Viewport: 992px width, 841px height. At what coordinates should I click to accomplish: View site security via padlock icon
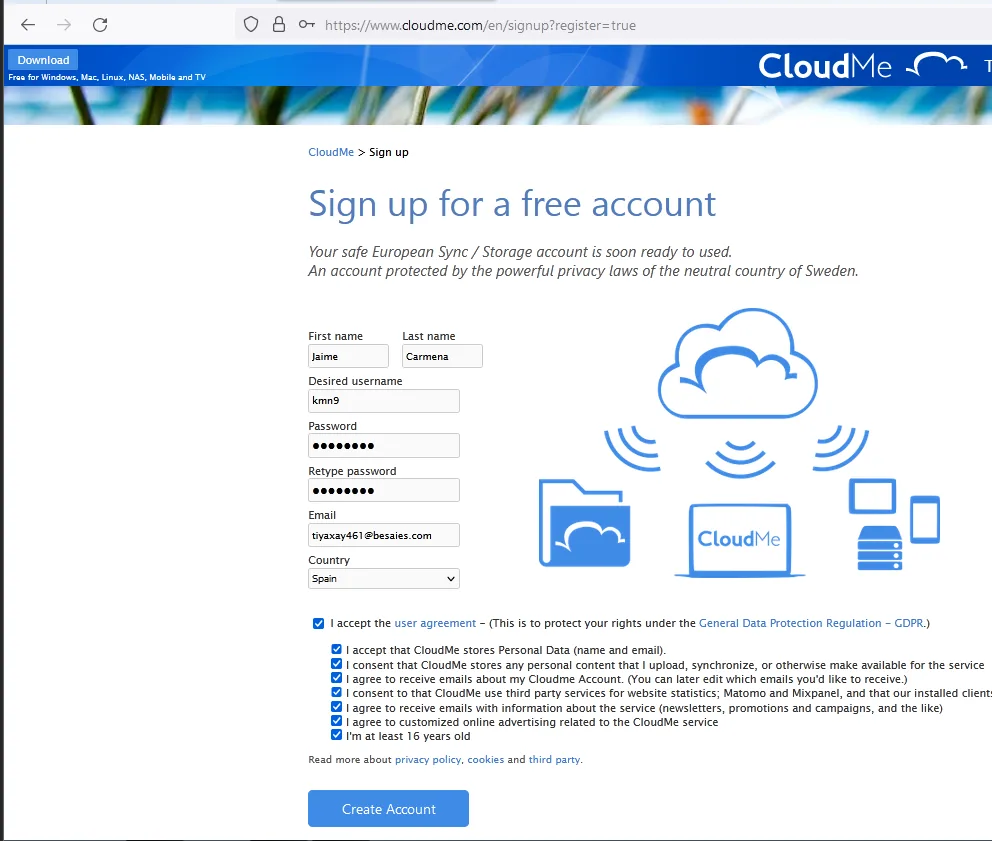pyautogui.click(x=278, y=25)
